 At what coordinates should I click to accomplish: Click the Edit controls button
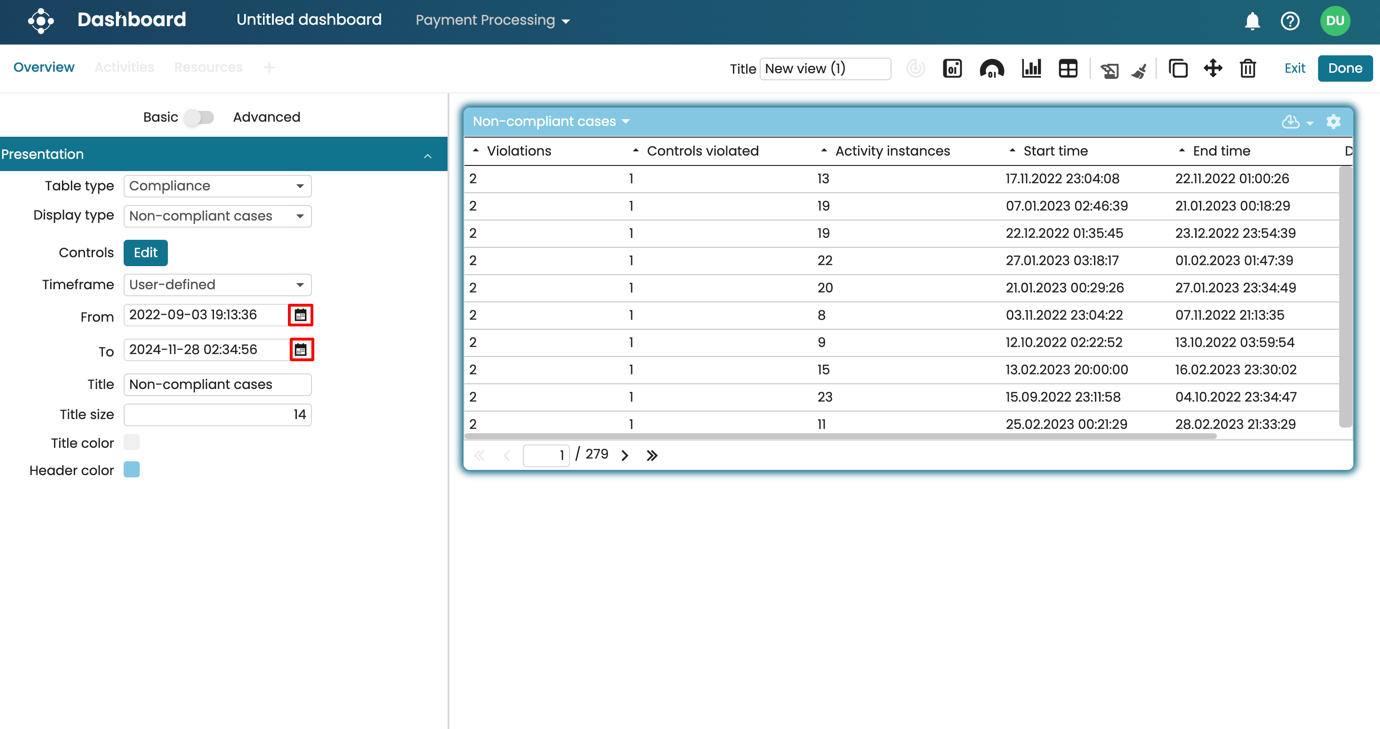tap(145, 253)
